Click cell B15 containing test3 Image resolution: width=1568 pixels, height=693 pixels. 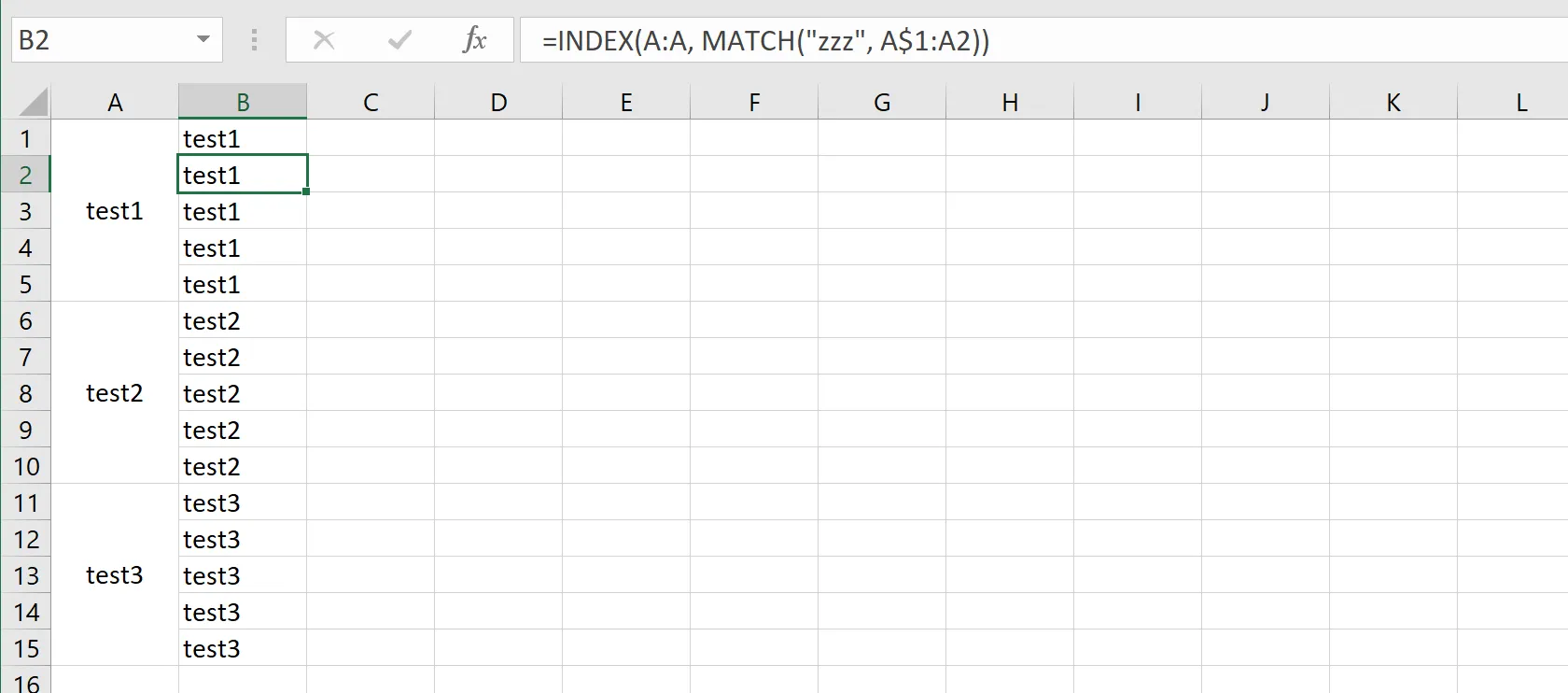(x=243, y=648)
